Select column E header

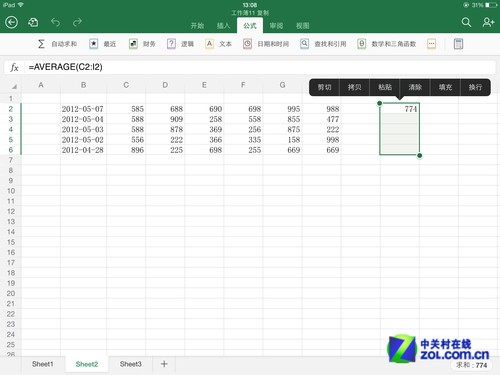204,85
